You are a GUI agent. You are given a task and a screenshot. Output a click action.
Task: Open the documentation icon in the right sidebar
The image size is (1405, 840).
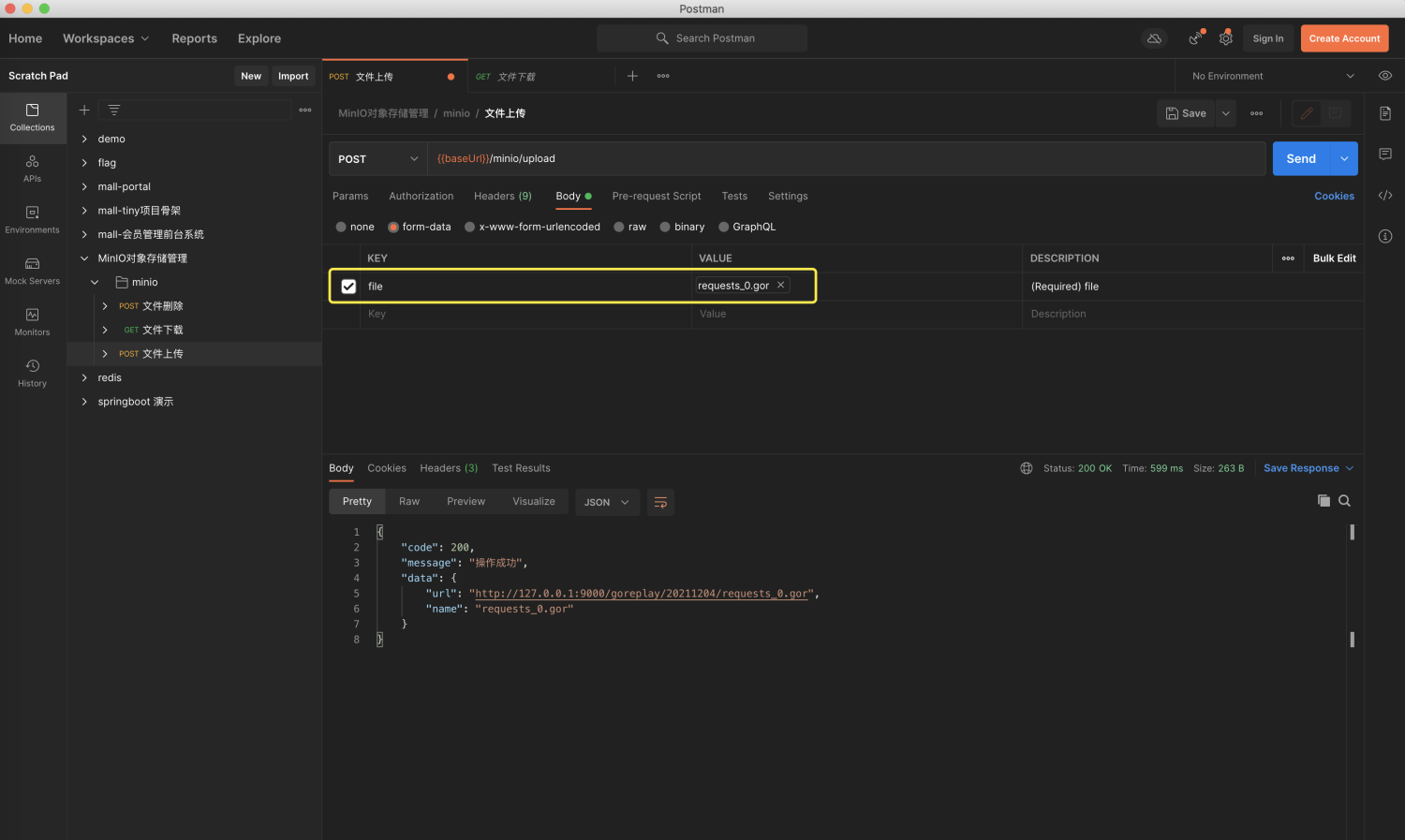[1385, 113]
